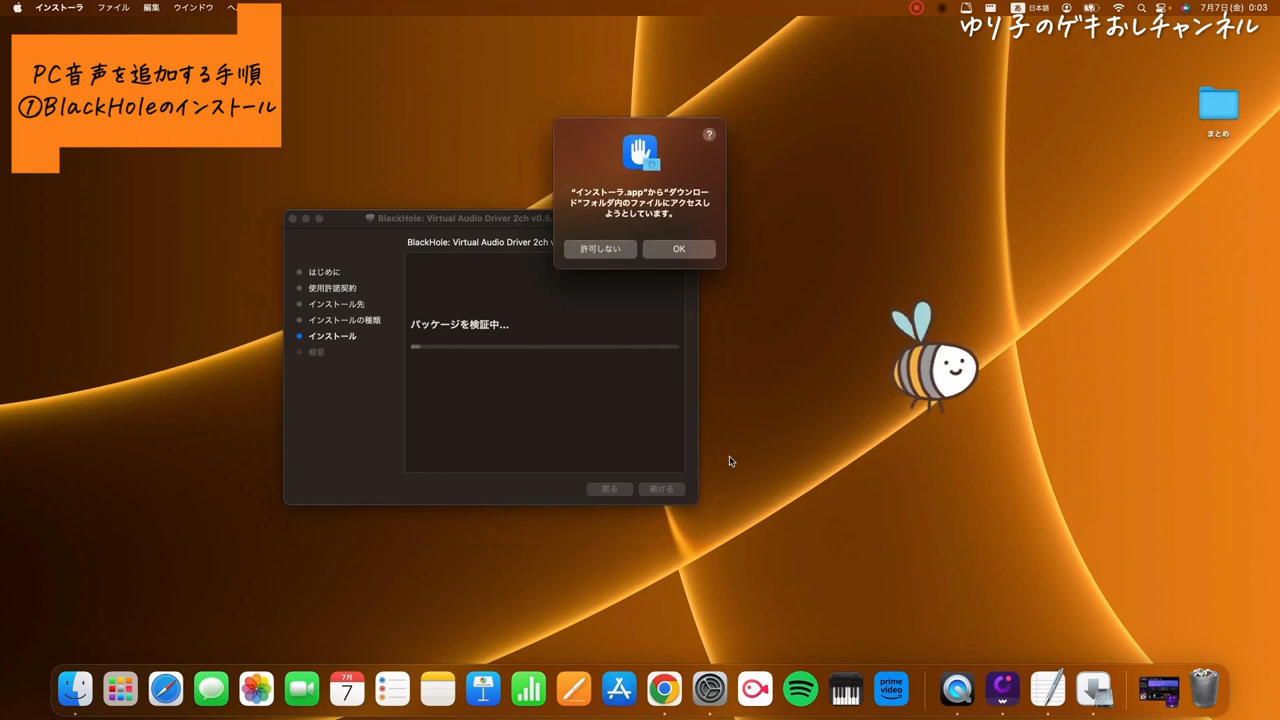Open help with the question mark button
1280x720 pixels.
(x=709, y=134)
